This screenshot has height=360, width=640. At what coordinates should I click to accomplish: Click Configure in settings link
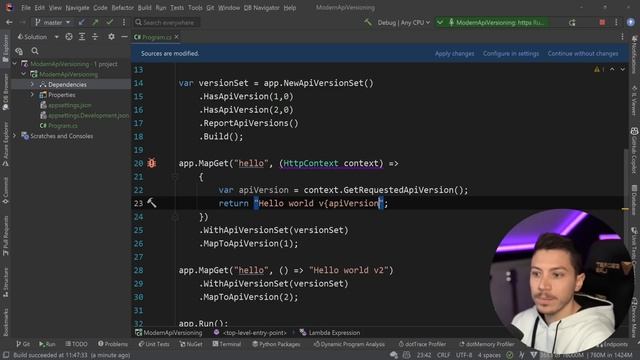511,53
